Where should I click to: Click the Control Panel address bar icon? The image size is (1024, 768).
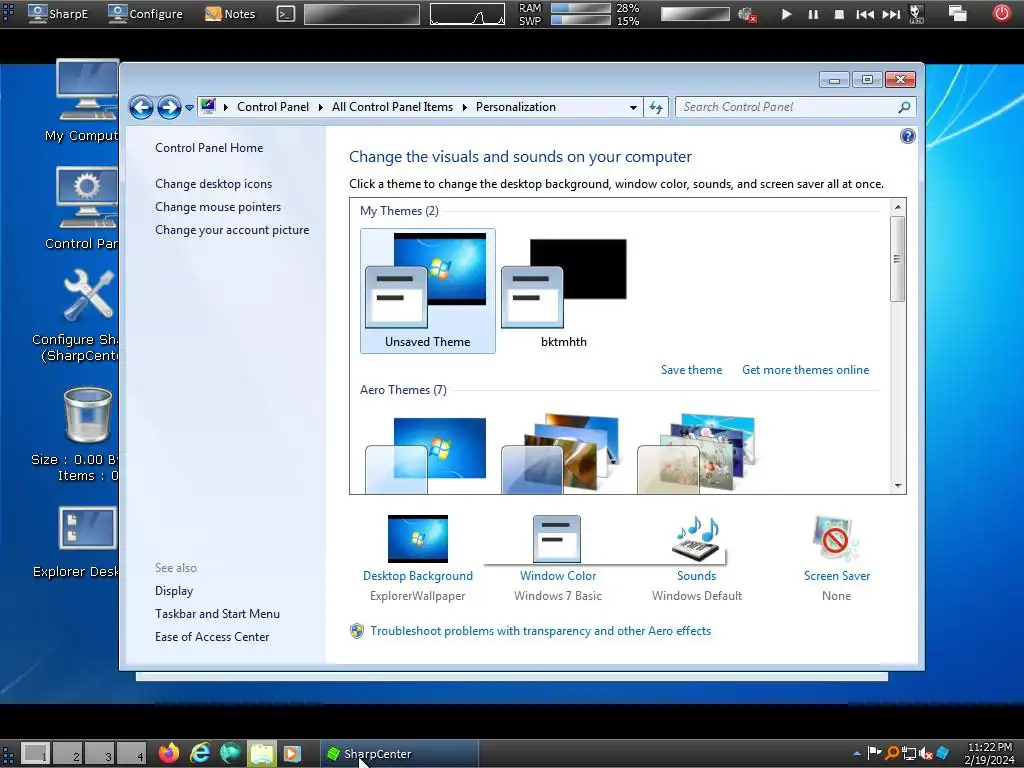pyautogui.click(x=208, y=106)
